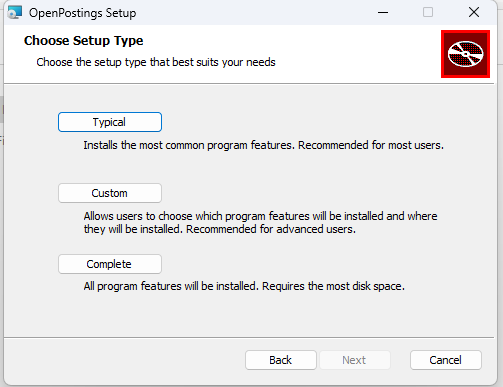Click the 'OpenPostings Setup' window title
Image resolution: width=503 pixels, height=387 pixels.
click(83, 13)
